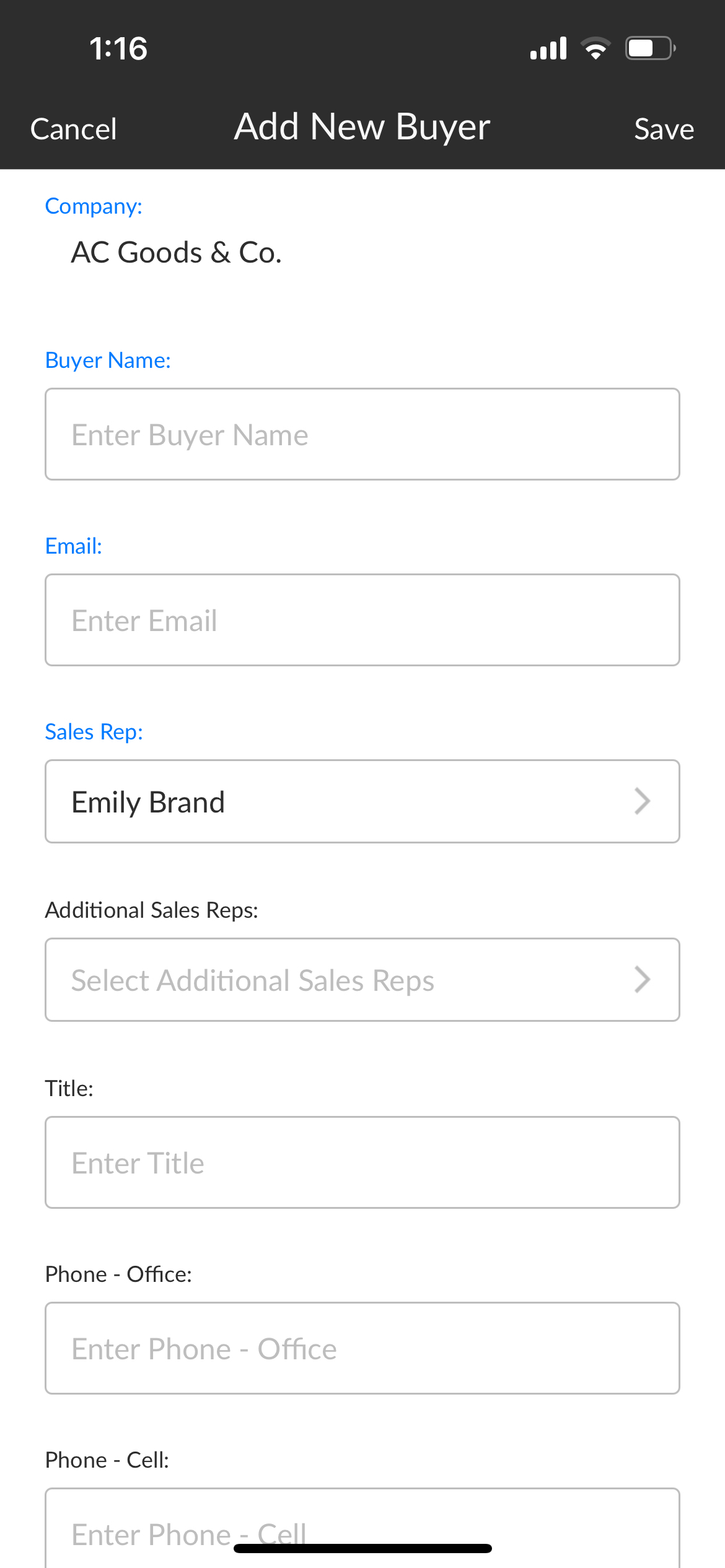This screenshot has height=1568, width=725.
Task: Tap the Wi-Fi status icon
Action: click(x=595, y=48)
